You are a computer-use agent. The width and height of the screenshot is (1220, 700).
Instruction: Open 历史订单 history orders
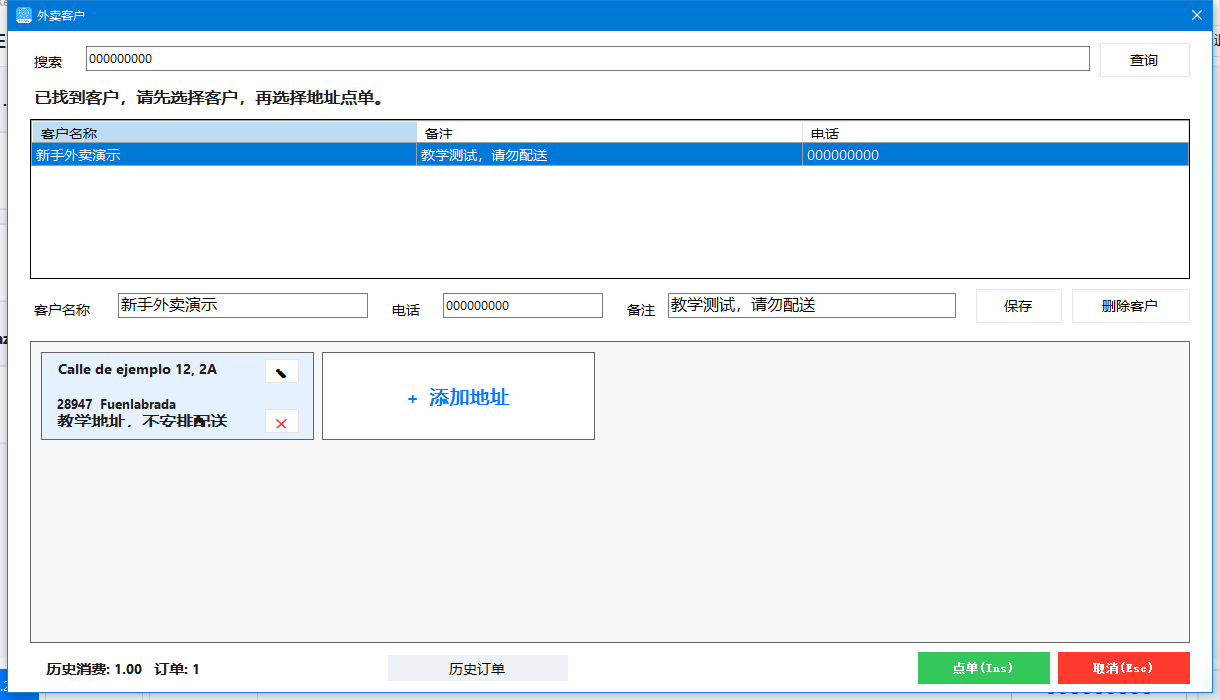[477, 668]
